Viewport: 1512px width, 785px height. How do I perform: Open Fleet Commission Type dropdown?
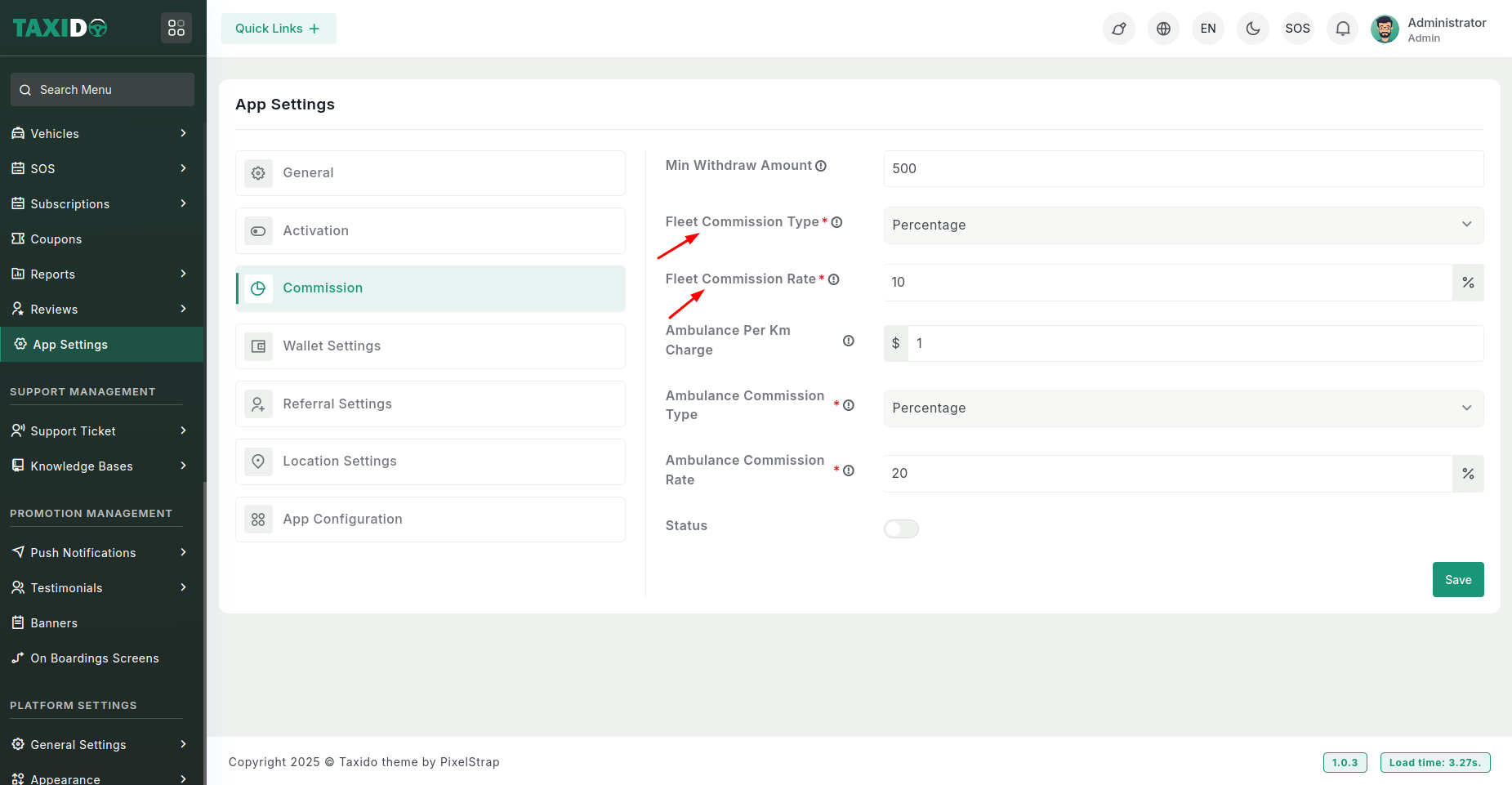point(1183,225)
